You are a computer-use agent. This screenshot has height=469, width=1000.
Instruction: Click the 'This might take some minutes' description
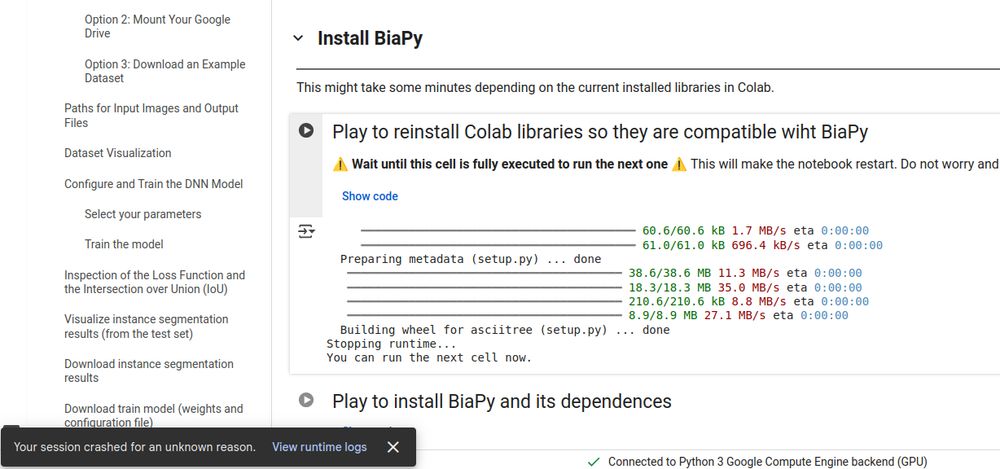[535, 87]
